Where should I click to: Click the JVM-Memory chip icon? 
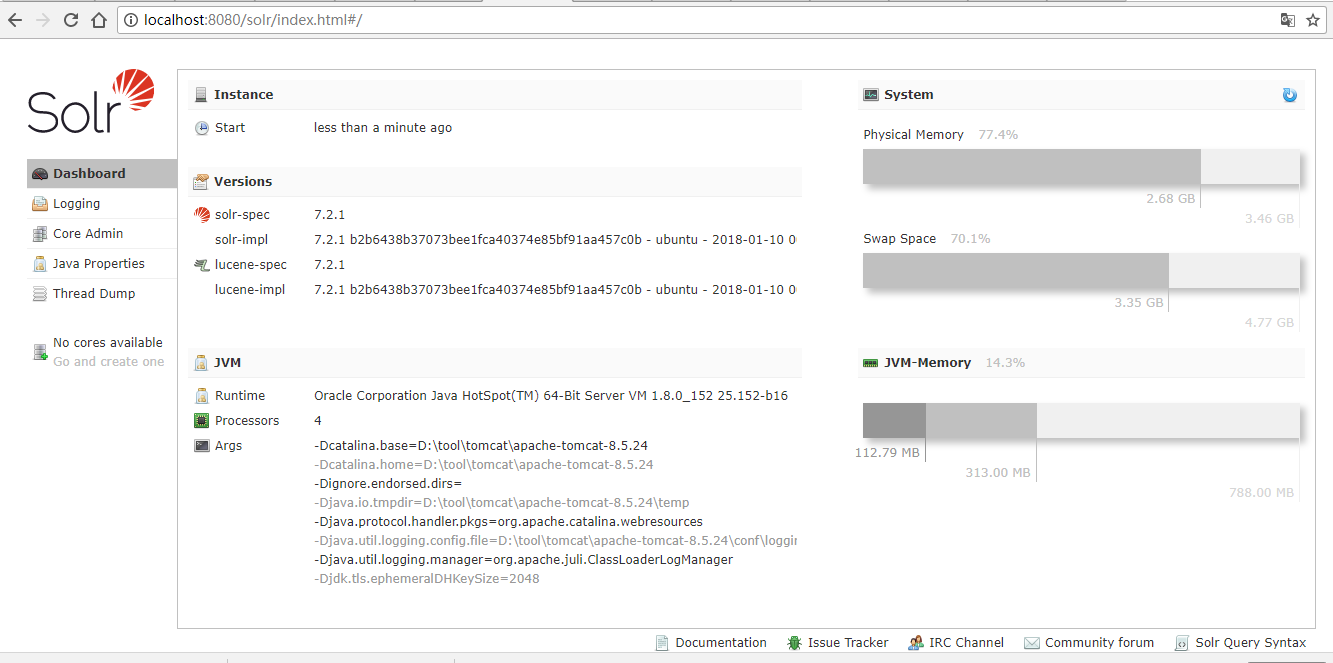tap(871, 363)
